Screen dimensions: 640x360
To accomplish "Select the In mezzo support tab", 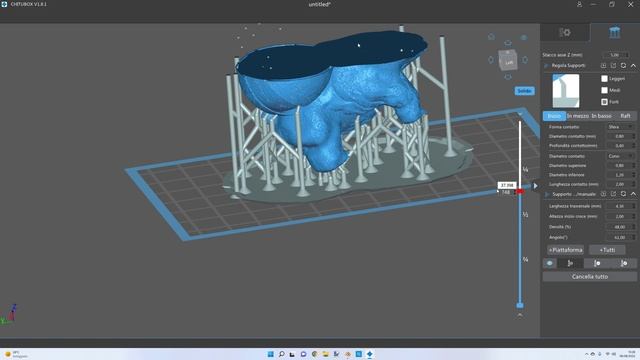I will 578,116.
